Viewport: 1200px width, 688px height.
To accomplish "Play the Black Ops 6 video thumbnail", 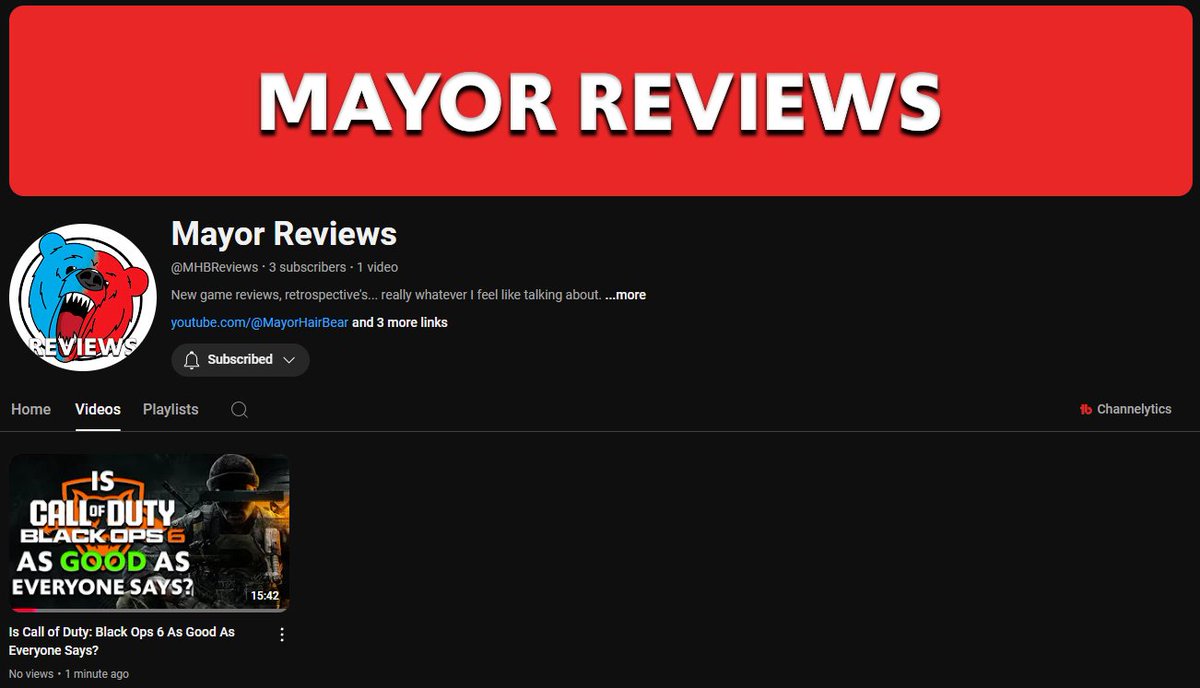I will 150,533.
